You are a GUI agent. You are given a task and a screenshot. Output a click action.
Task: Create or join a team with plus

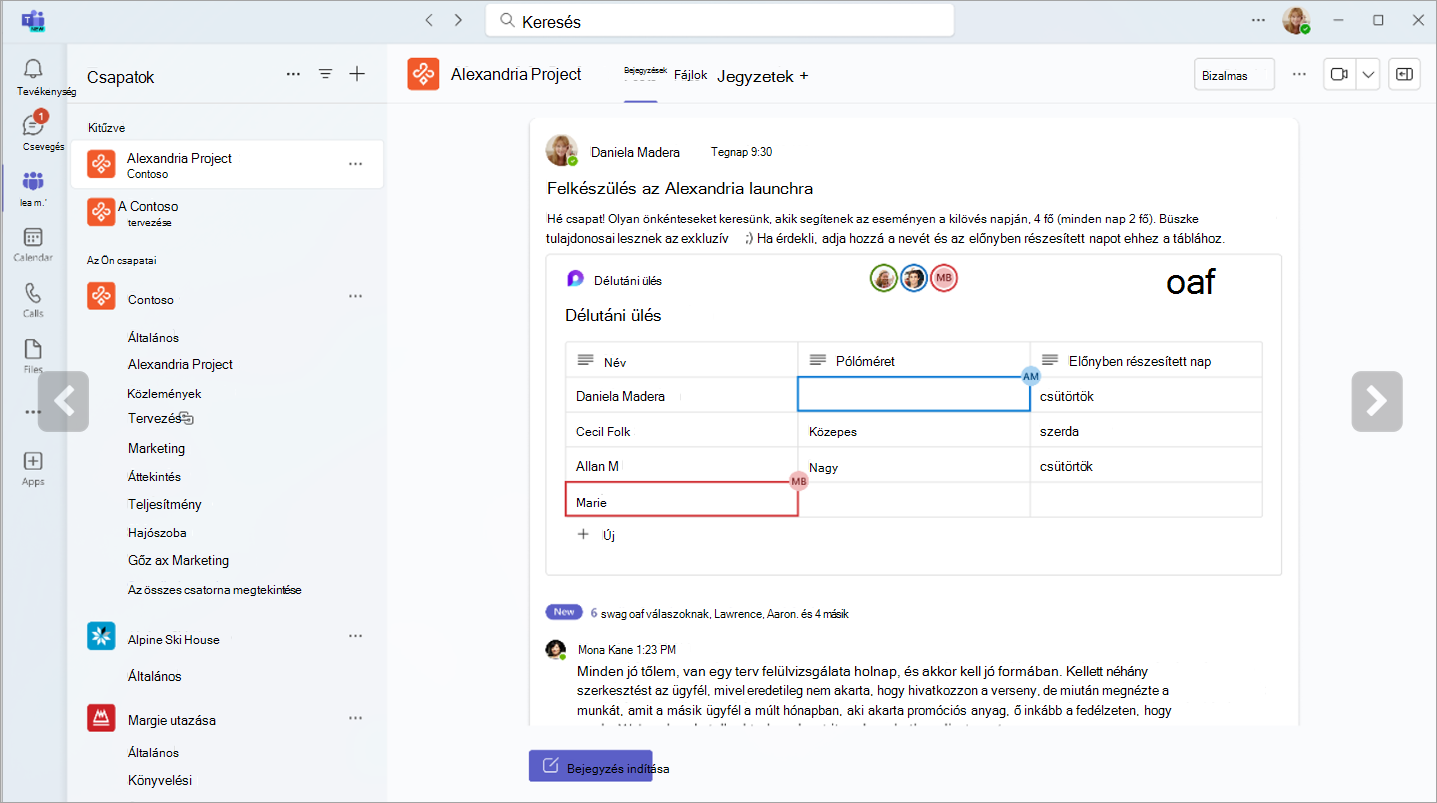point(357,74)
